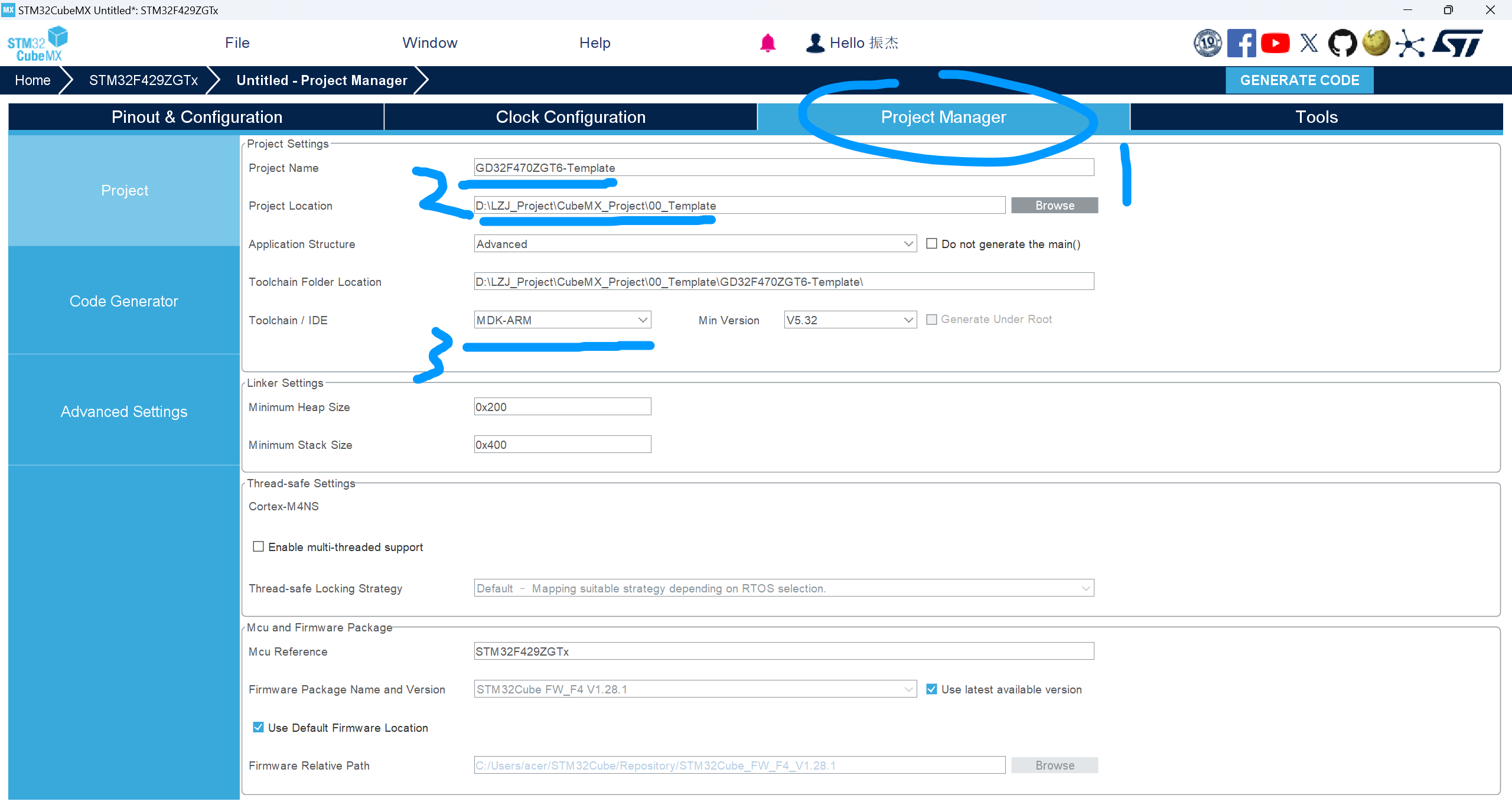This screenshot has height=808, width=1512.
Task: Click the STM32CubeMX logo icon
Action: 37,43
